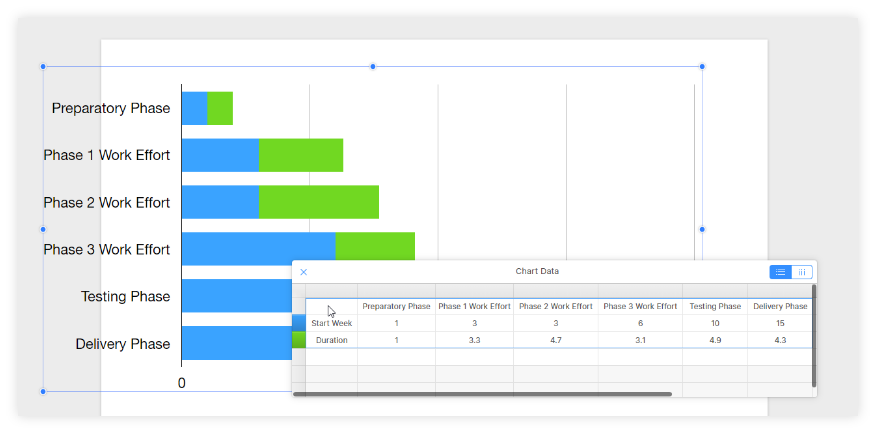Click the chart's top-left selection handle
Screen dimensions: 876x434
(x=43, y=66)
